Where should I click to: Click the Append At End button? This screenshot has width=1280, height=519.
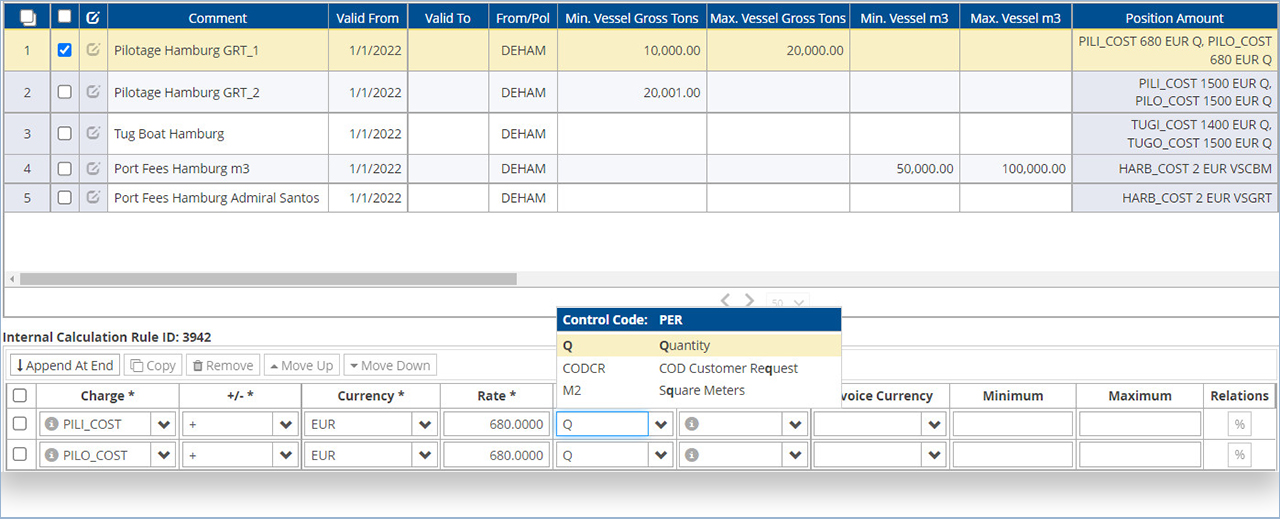click(x=64, y=365)
